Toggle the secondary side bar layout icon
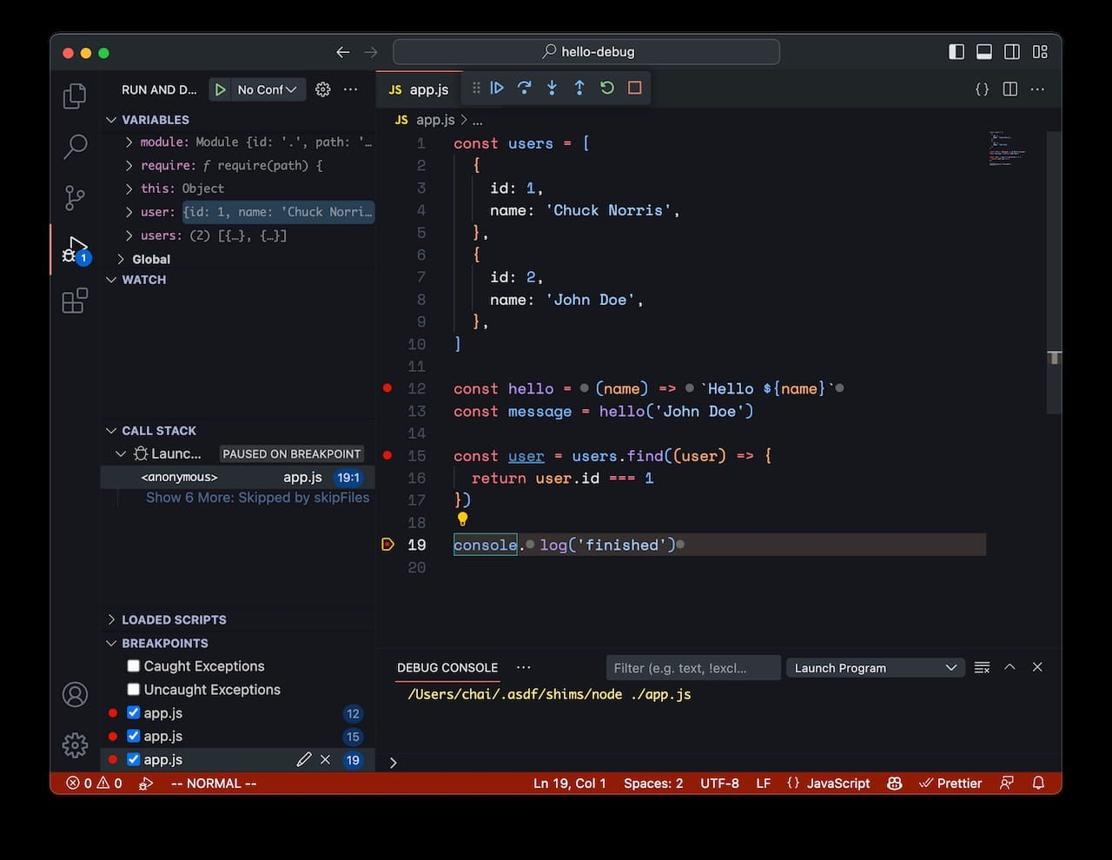Image resolution: width=1112 pixels, height=860 pixels. coord(1012,52)
